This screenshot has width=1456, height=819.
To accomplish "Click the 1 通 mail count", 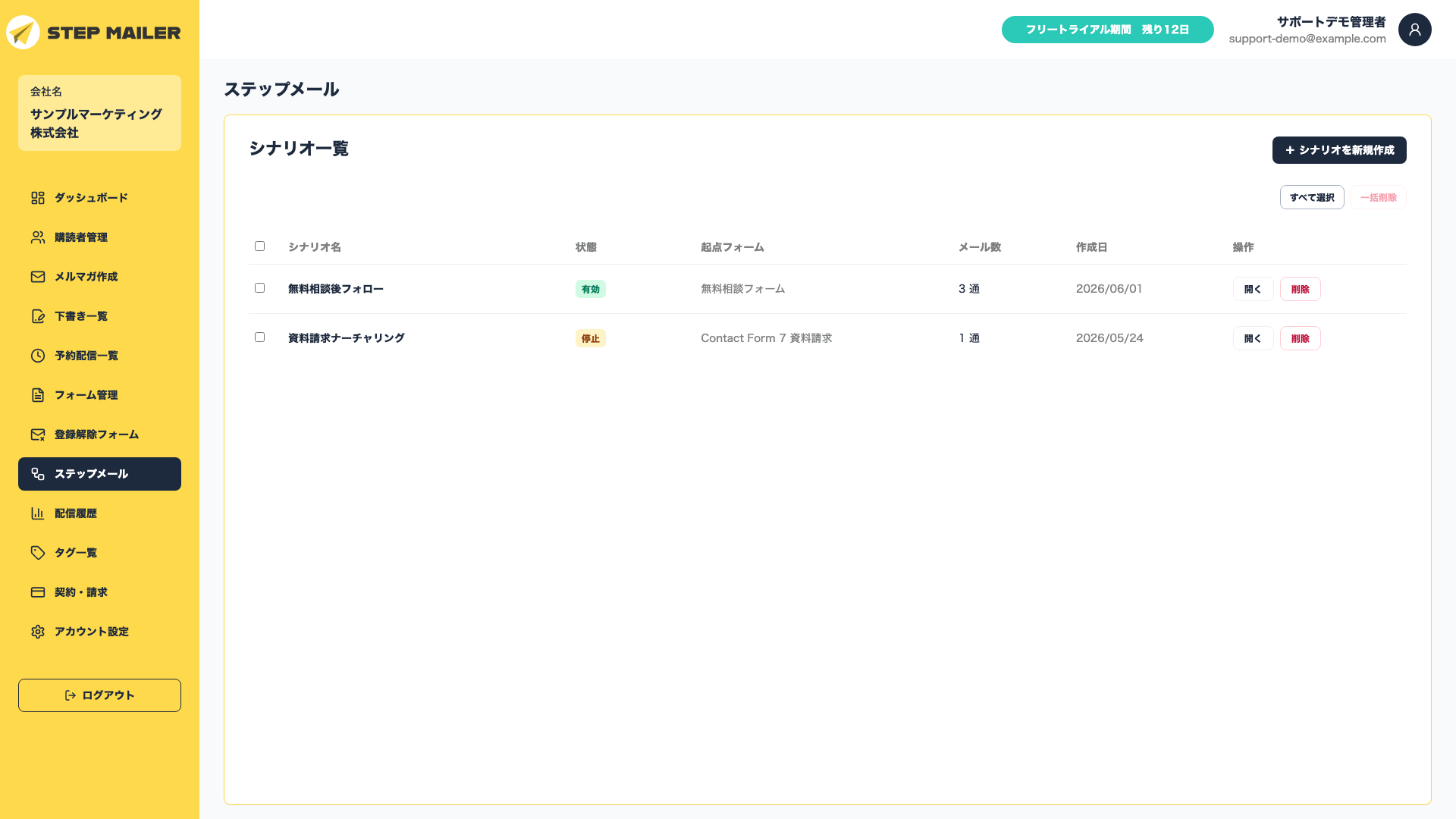I will [969, 338].
